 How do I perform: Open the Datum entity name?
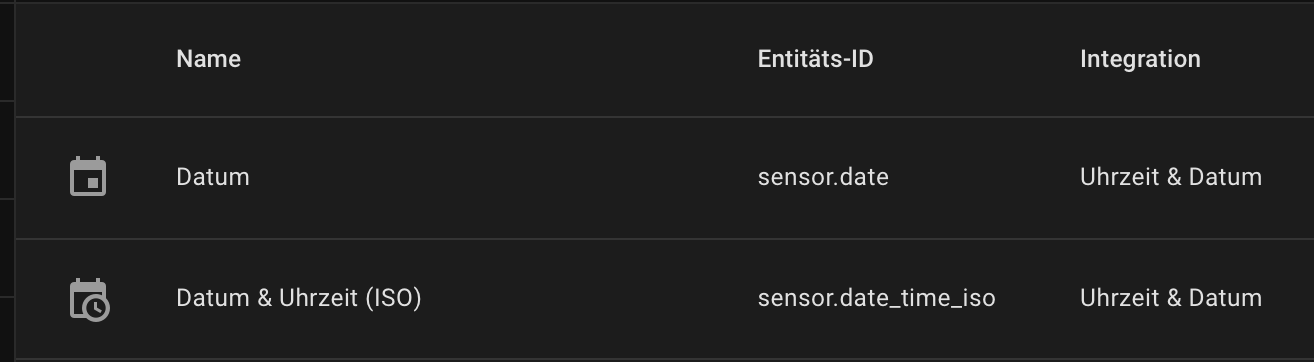pyautogui.click(x=213, y=177)
